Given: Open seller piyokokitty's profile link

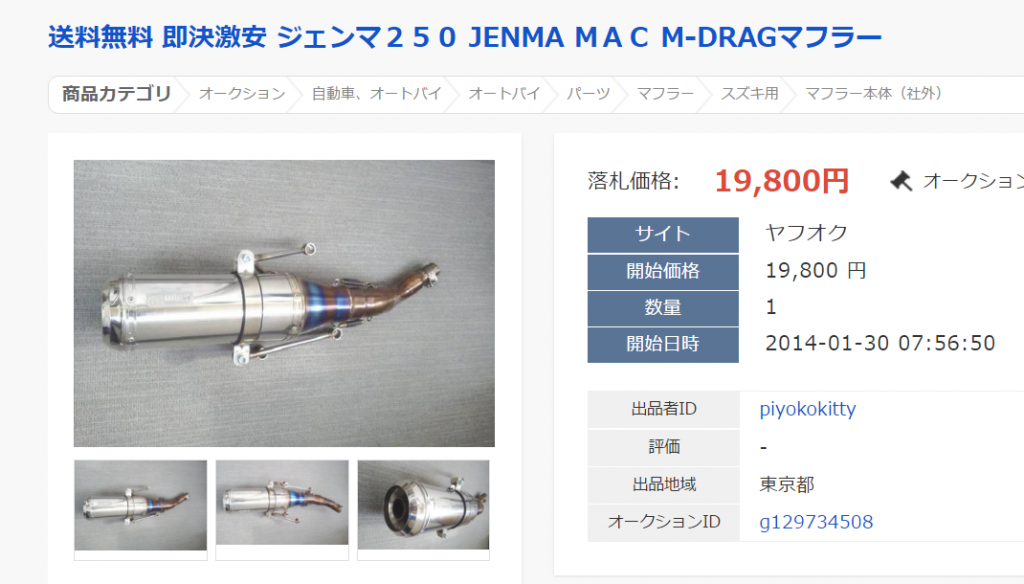Looking at the screenshot, I should coord(807,409).
